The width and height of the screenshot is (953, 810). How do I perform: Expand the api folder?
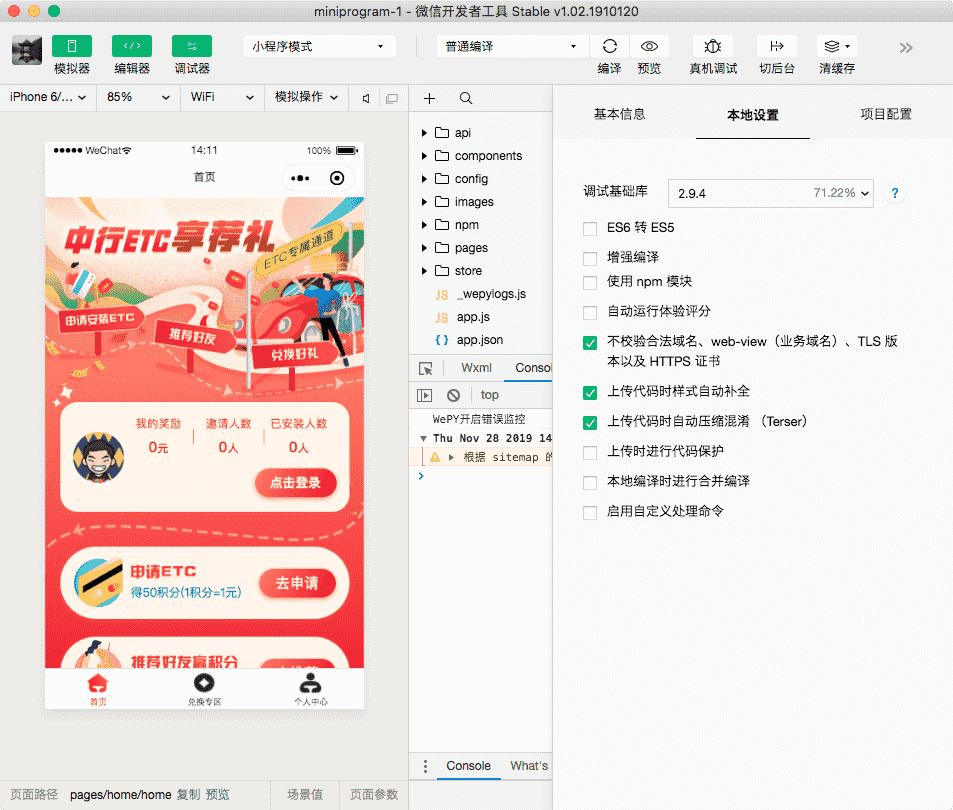click(424, 133)
